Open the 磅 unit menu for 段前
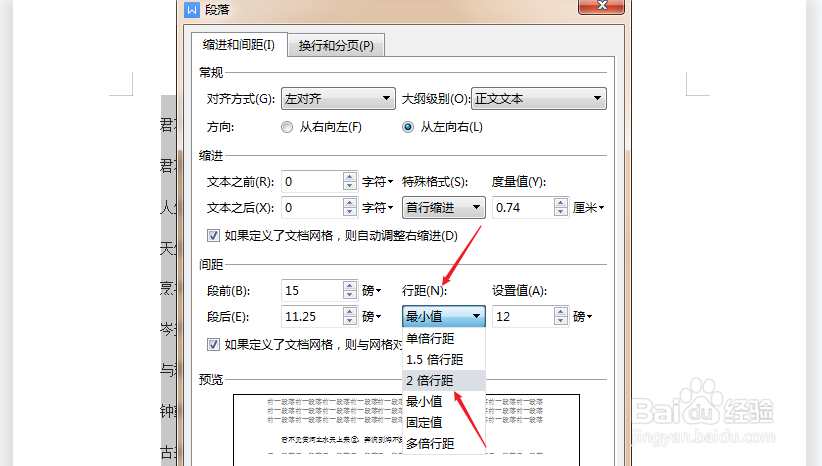The width and height of the screenshot is (822, 466). pos(372,291)
